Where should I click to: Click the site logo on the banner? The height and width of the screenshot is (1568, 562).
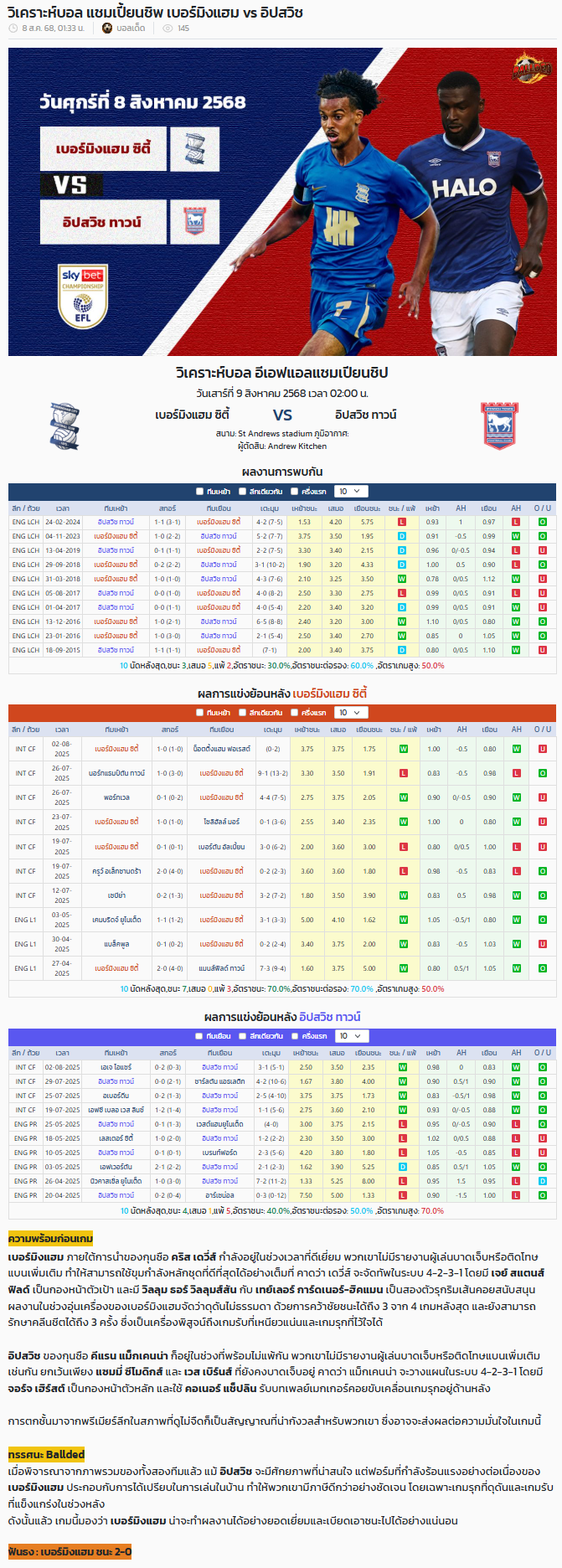[532, 68]
